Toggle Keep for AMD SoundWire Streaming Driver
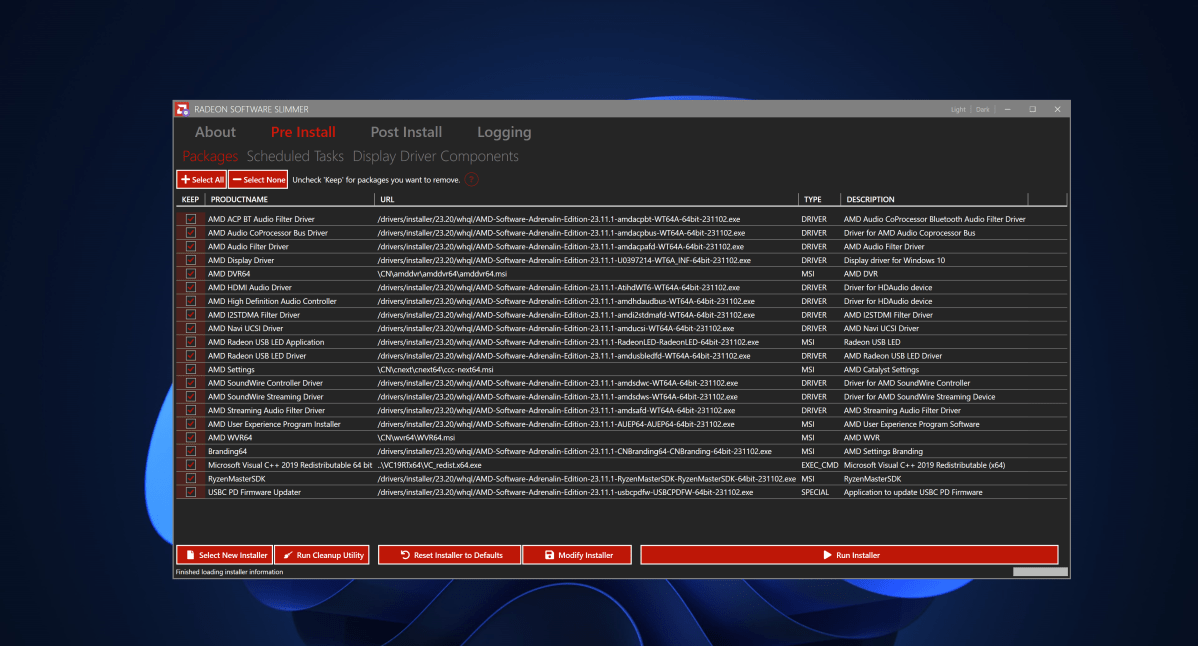The width and height of the screenshot is (1198, 646). pos(191,397)
